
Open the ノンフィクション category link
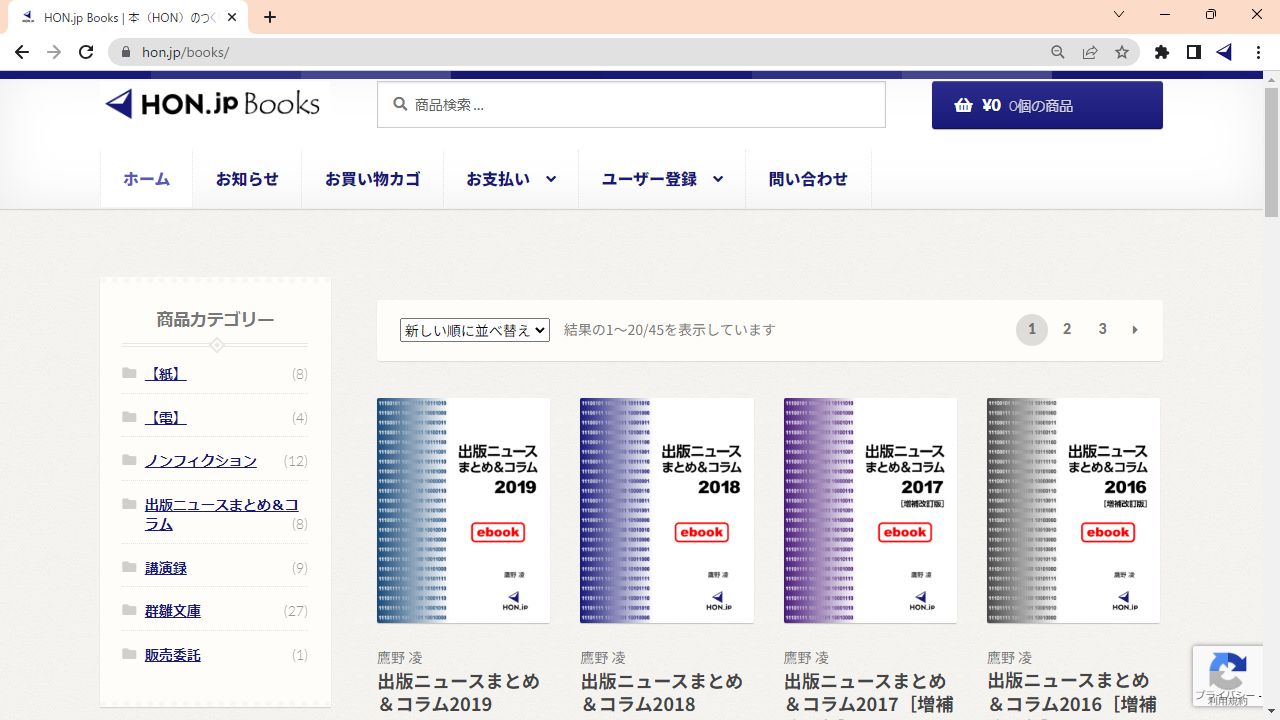click(201, 461)
